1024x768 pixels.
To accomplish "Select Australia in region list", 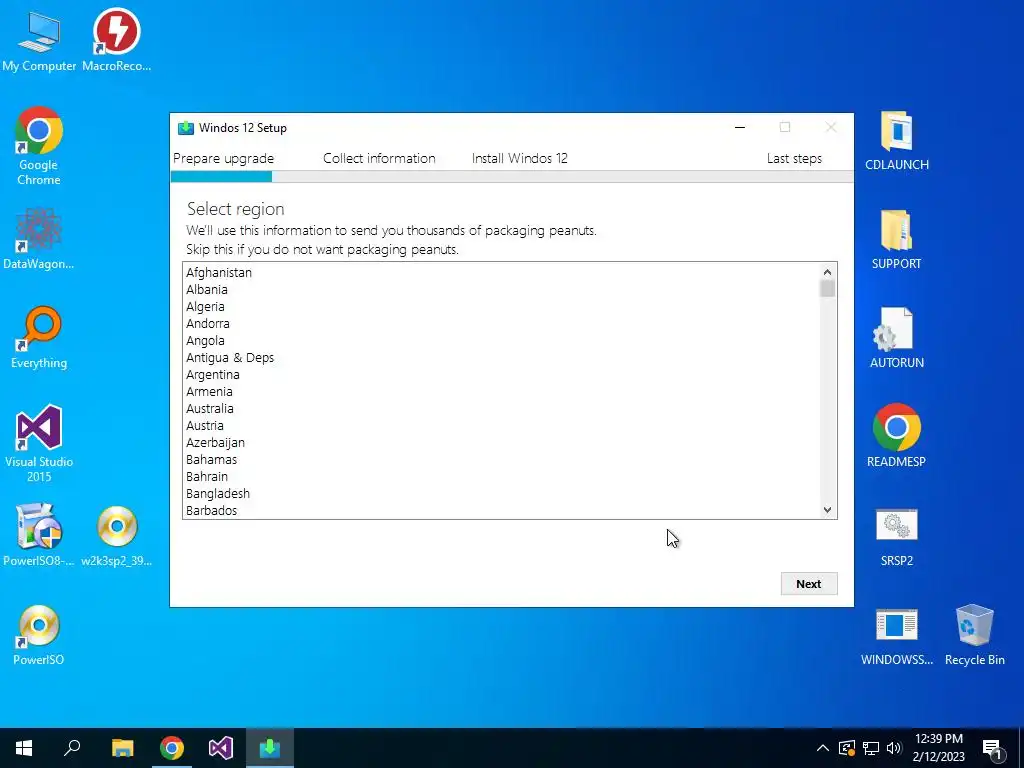I will coord(502,408).
